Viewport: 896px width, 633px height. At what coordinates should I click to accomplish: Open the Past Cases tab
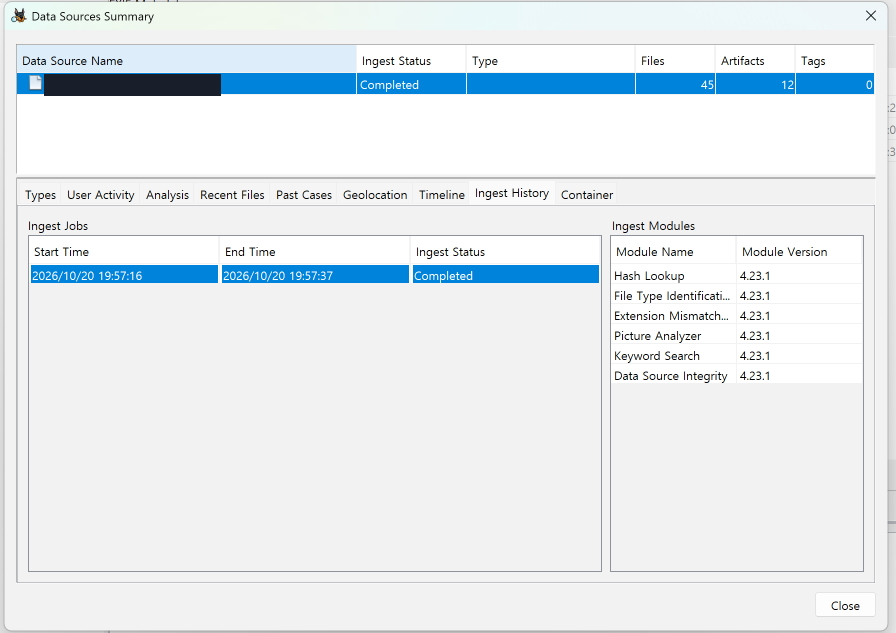coord(304,195)
